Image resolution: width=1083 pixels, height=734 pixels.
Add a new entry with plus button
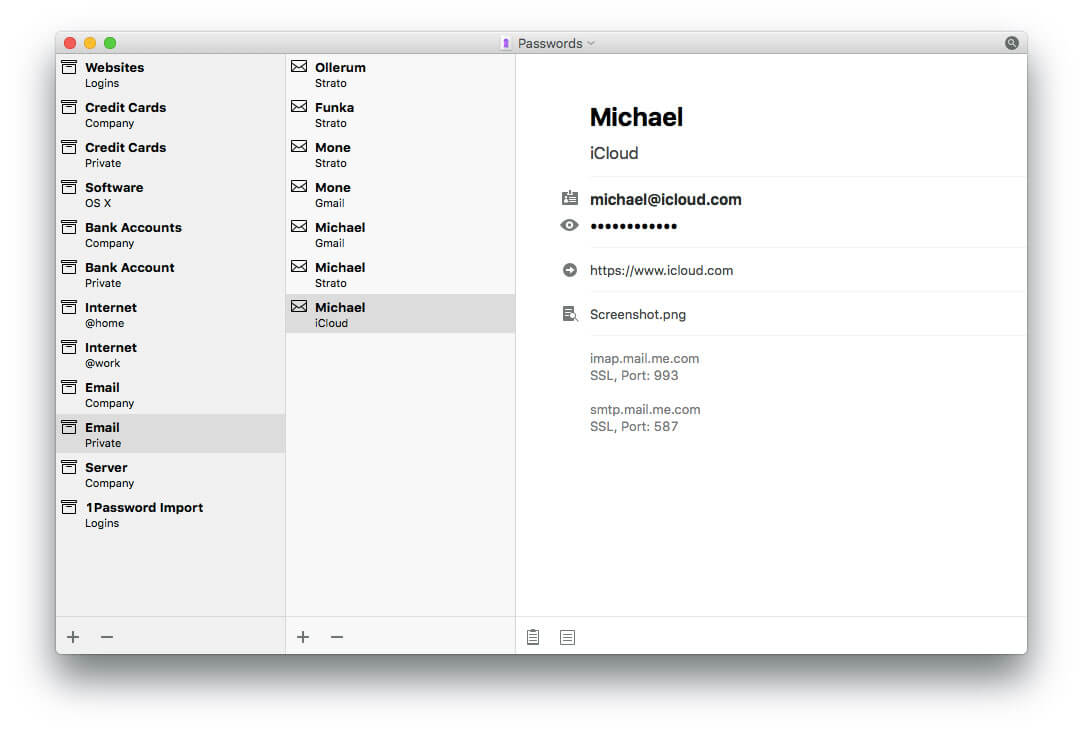coord(303,637)
